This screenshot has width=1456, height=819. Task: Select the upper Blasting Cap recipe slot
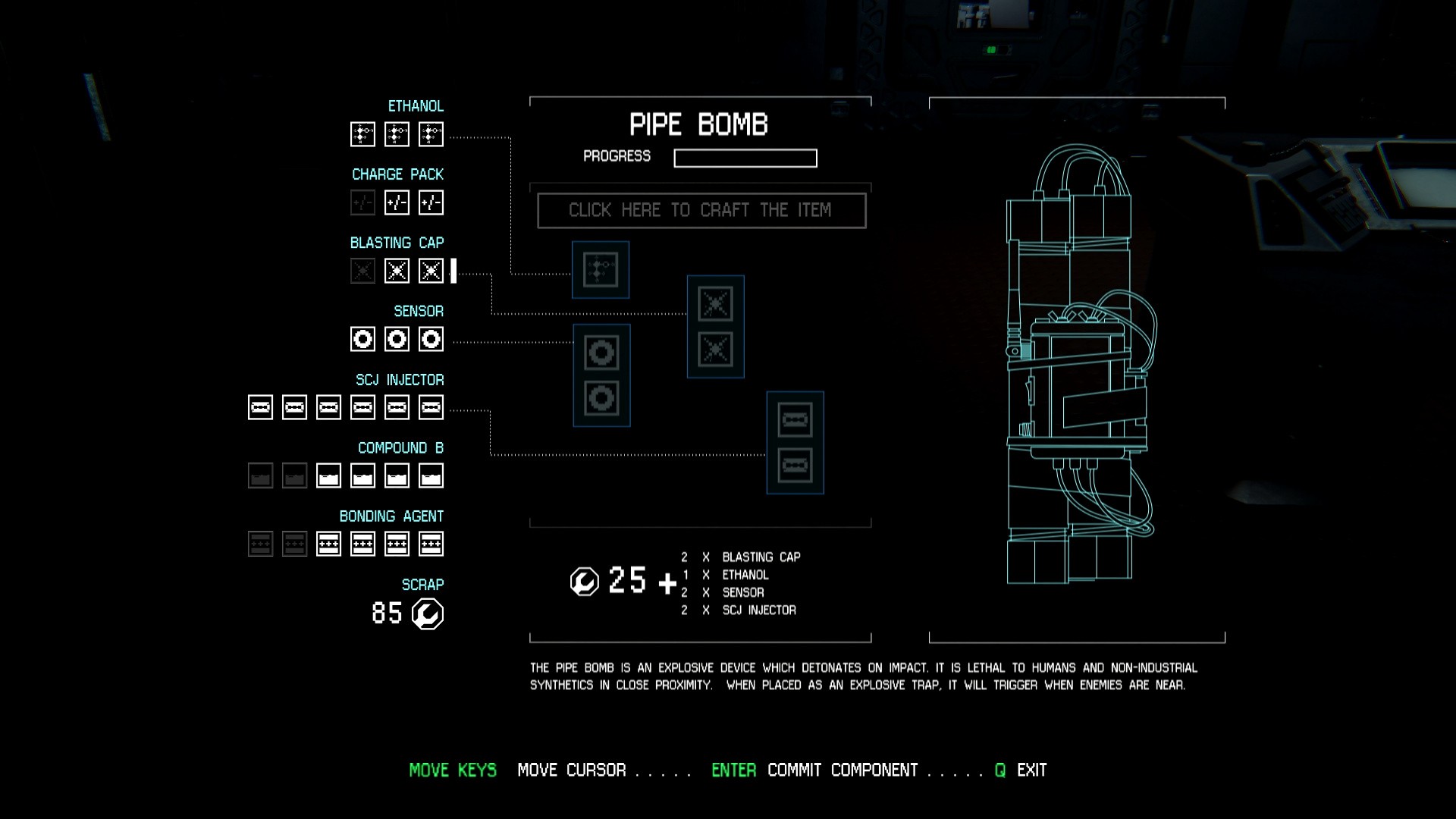pyautogui.click(x=715, y=303)
